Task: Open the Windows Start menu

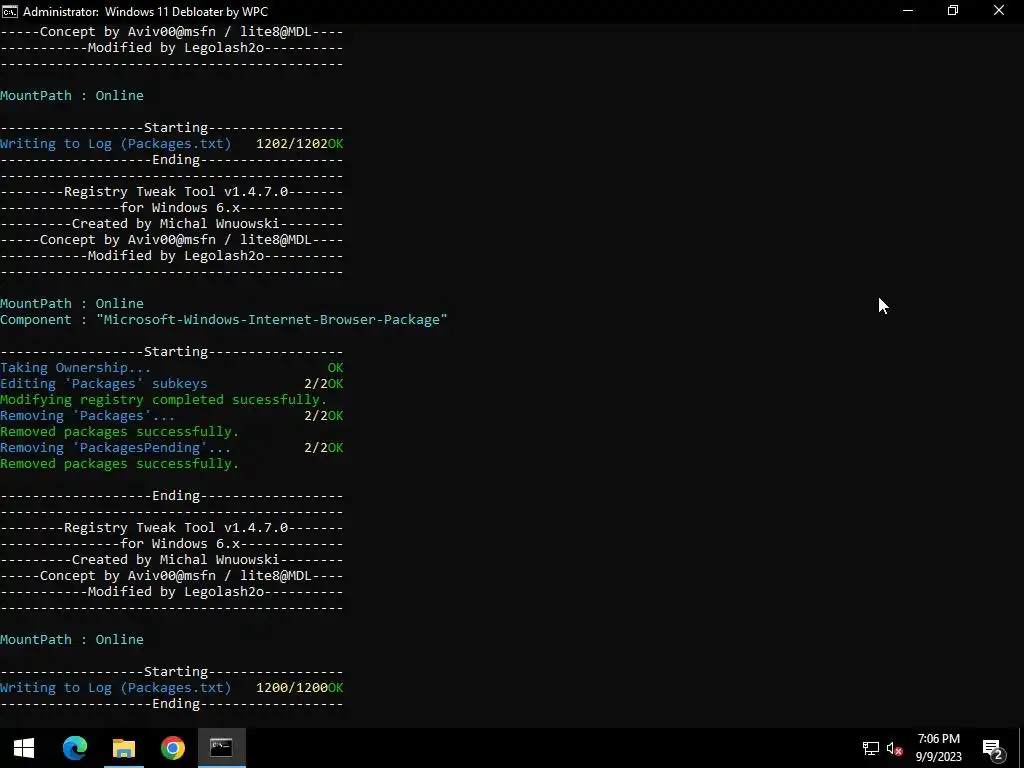Action: click(24, 748)
